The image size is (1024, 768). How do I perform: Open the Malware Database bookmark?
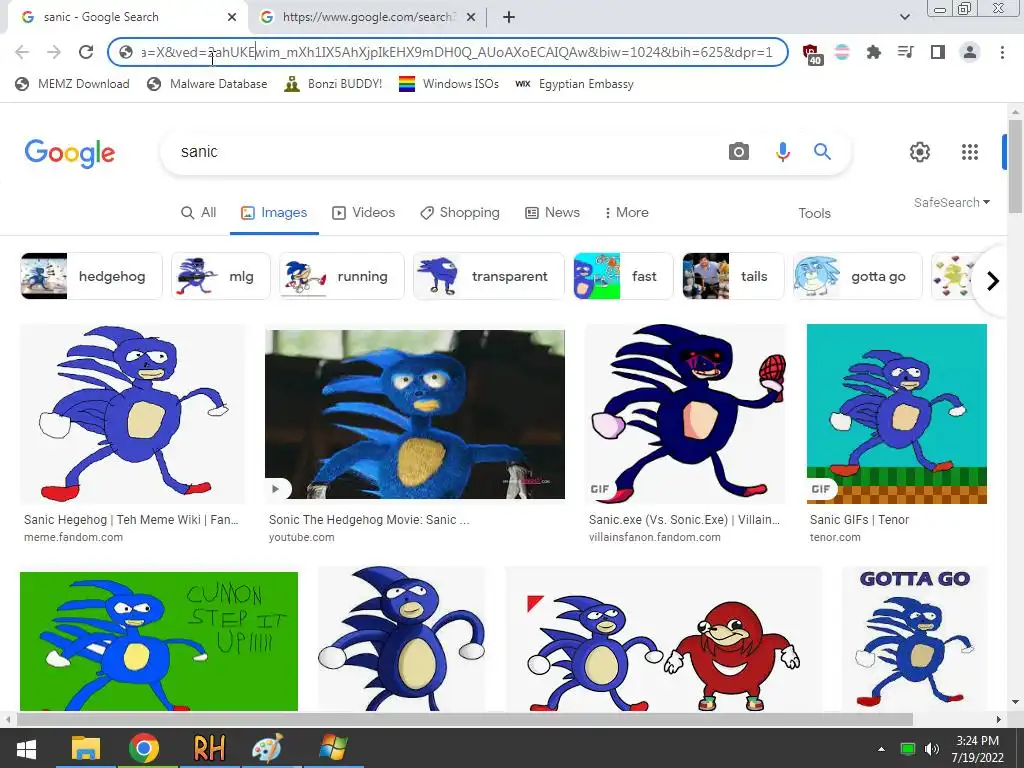click(x=207, y=84)
